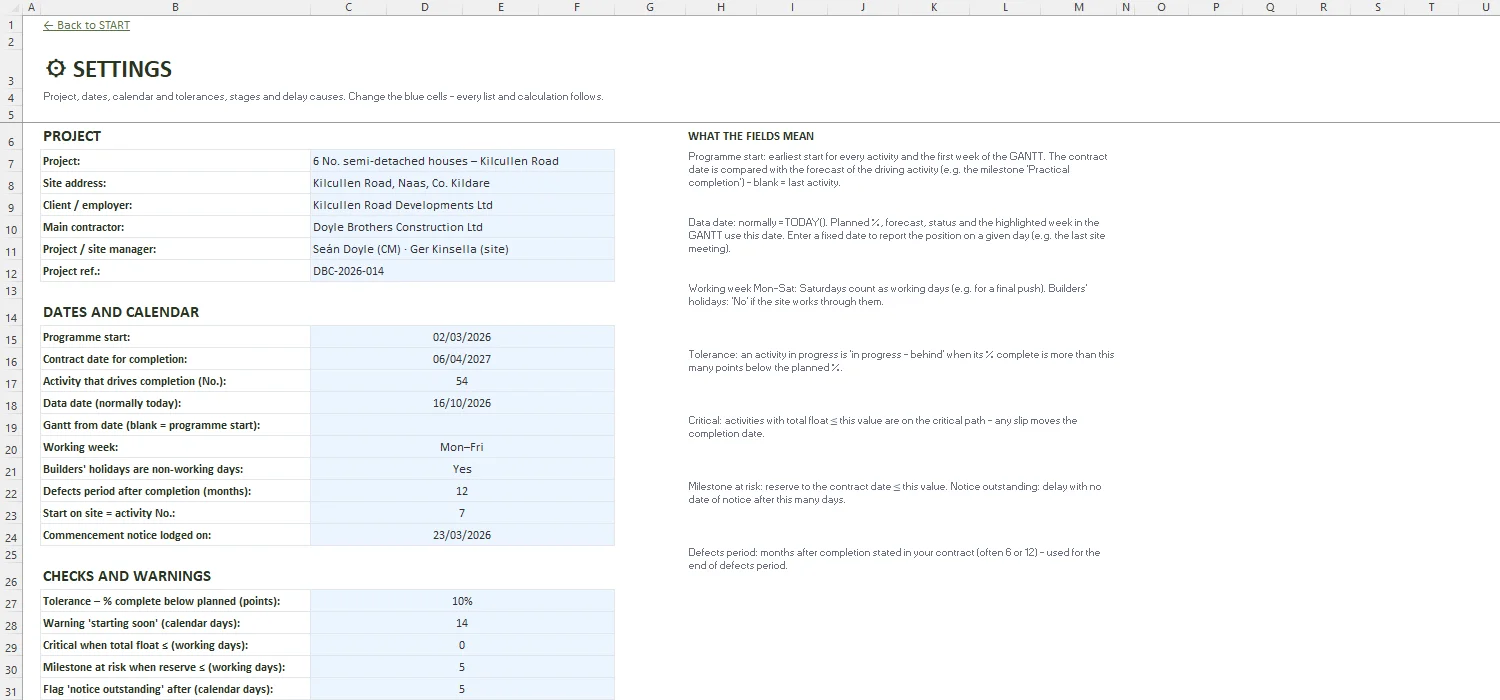This screenshot has height=700, width=1500.
Task: Select the 'PROJECT' section heading
Action: point(72,136)
